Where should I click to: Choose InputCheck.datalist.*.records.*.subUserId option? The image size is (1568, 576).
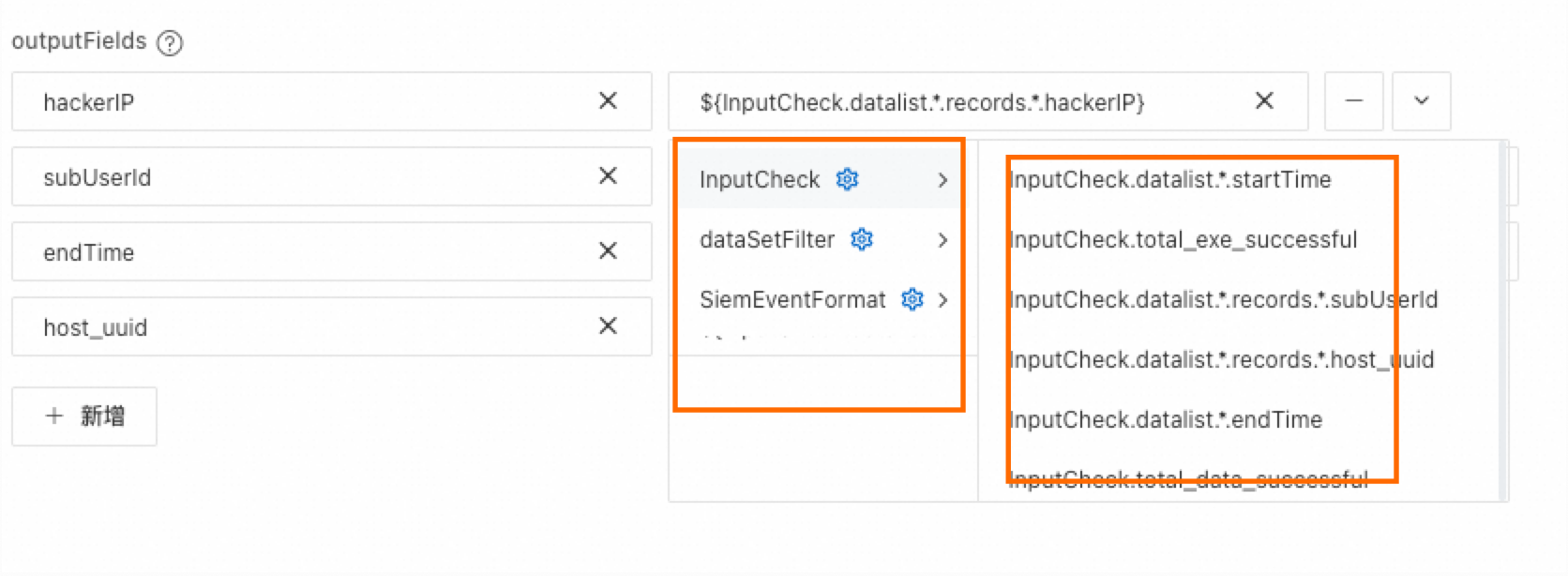tap(1223, 300)
